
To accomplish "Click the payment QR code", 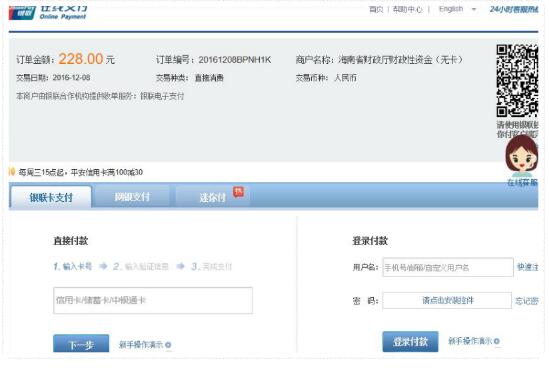I will pos(517,81).
